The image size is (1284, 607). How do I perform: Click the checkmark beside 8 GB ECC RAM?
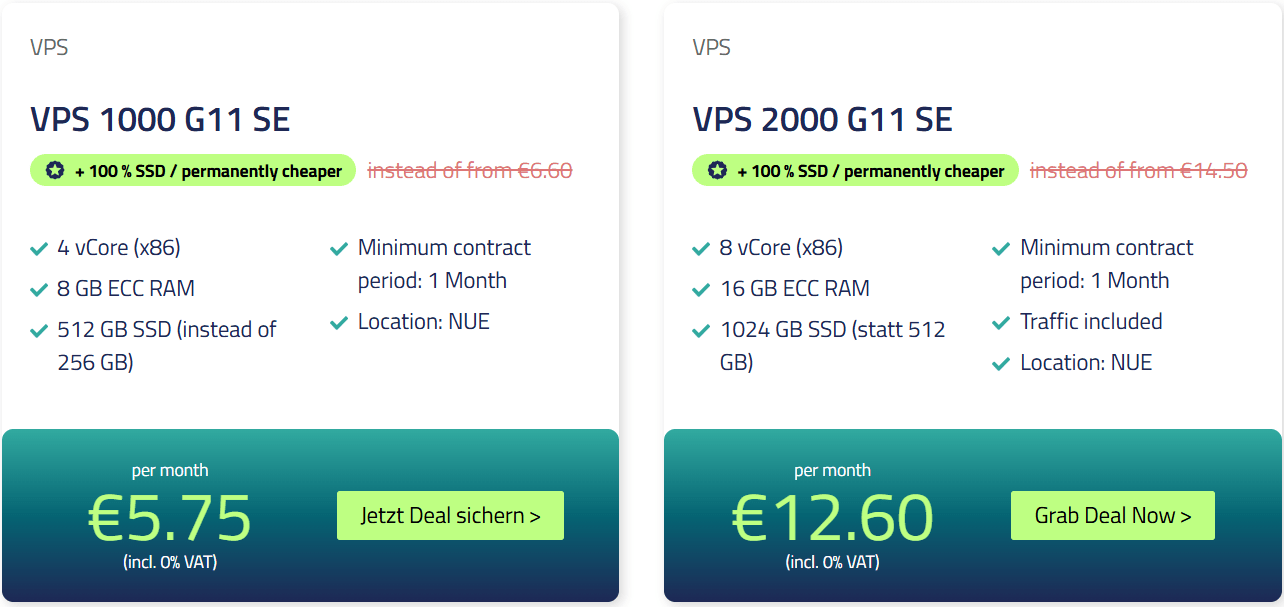(x=39, y=290)
